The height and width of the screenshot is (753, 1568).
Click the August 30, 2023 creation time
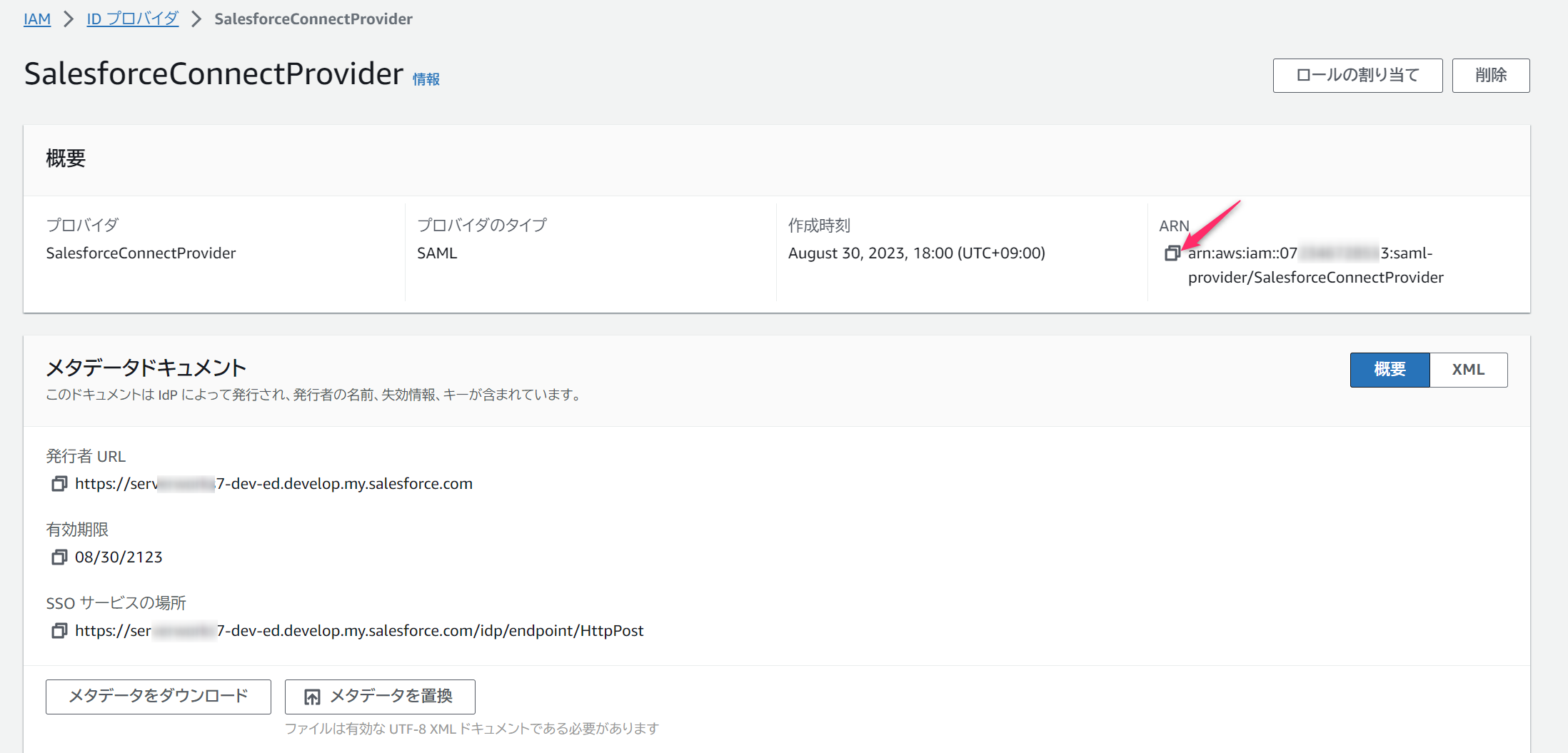click(x=916, y=253)
